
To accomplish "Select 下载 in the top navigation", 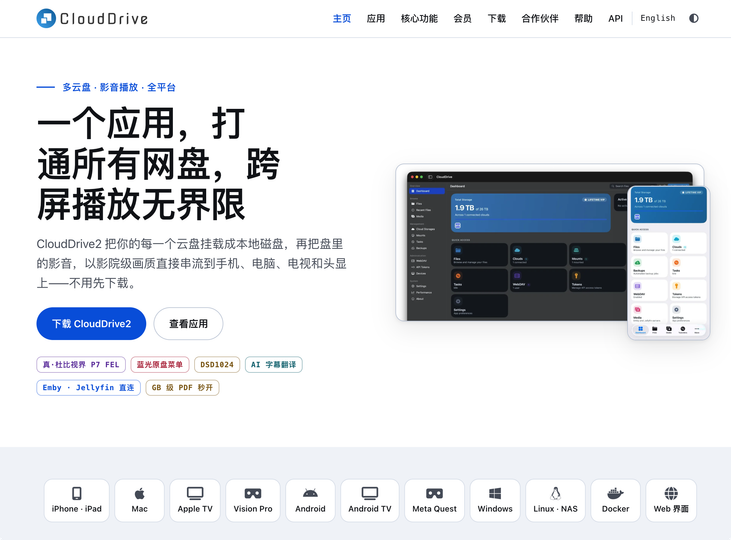I will (497, 19).
